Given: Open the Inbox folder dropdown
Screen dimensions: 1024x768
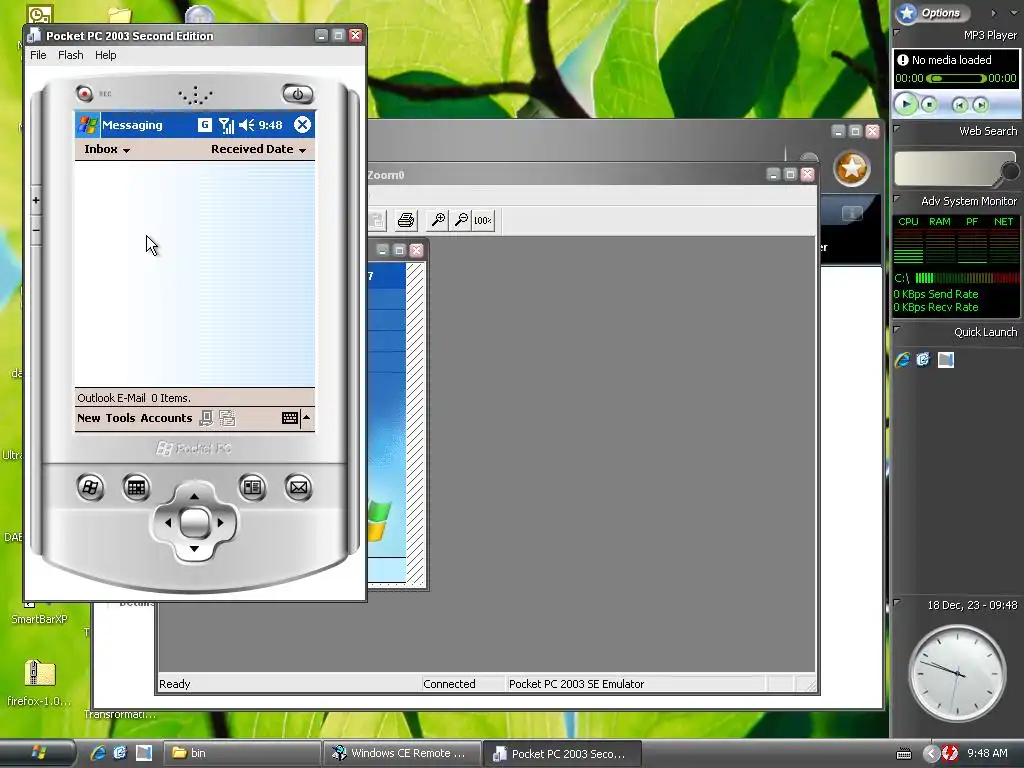Looking at the screenshot, I should click(107, 149).
